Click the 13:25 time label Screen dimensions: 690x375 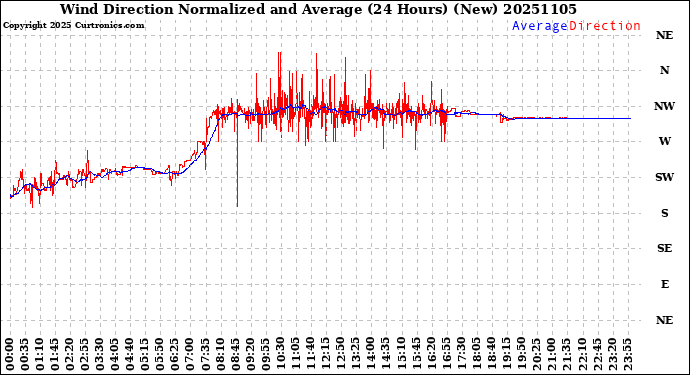pos(356,355)
